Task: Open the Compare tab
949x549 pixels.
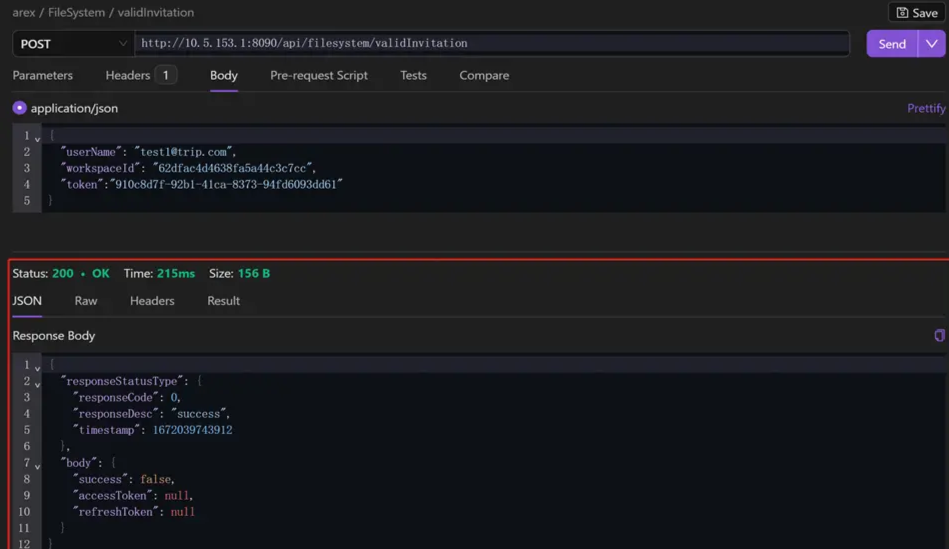Action: (484, 76)
